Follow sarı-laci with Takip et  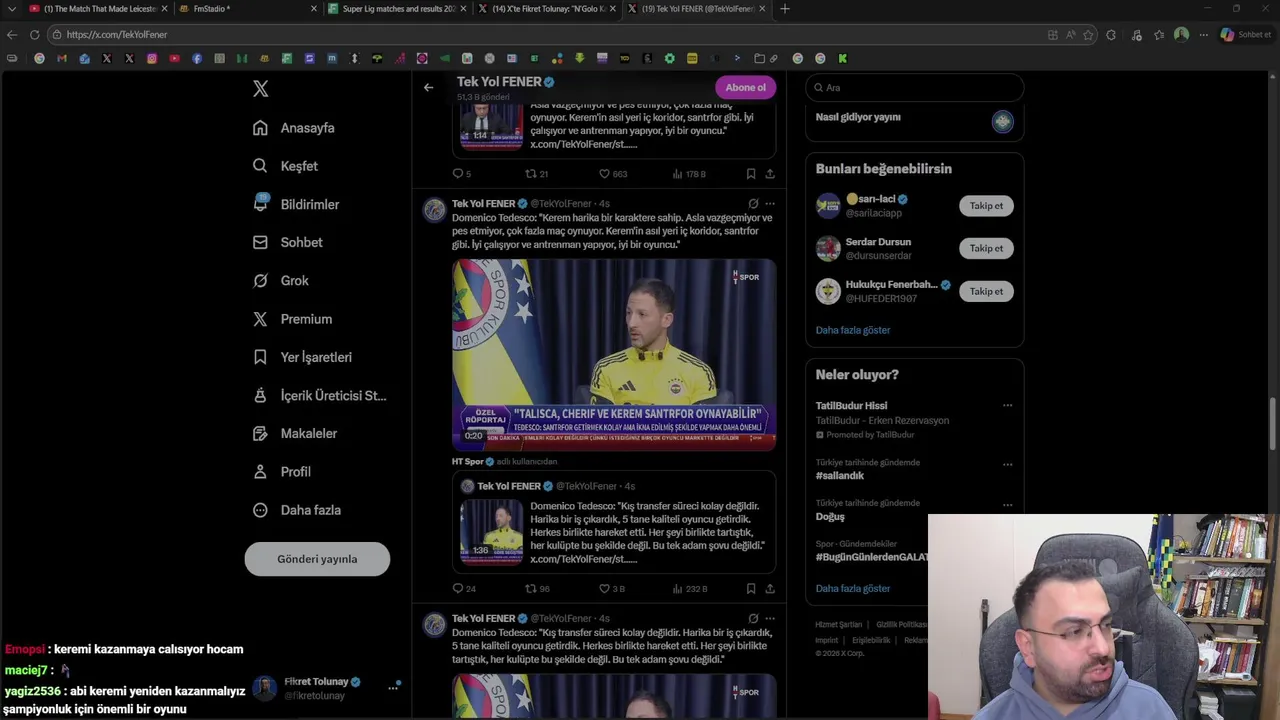pos(986,206)
